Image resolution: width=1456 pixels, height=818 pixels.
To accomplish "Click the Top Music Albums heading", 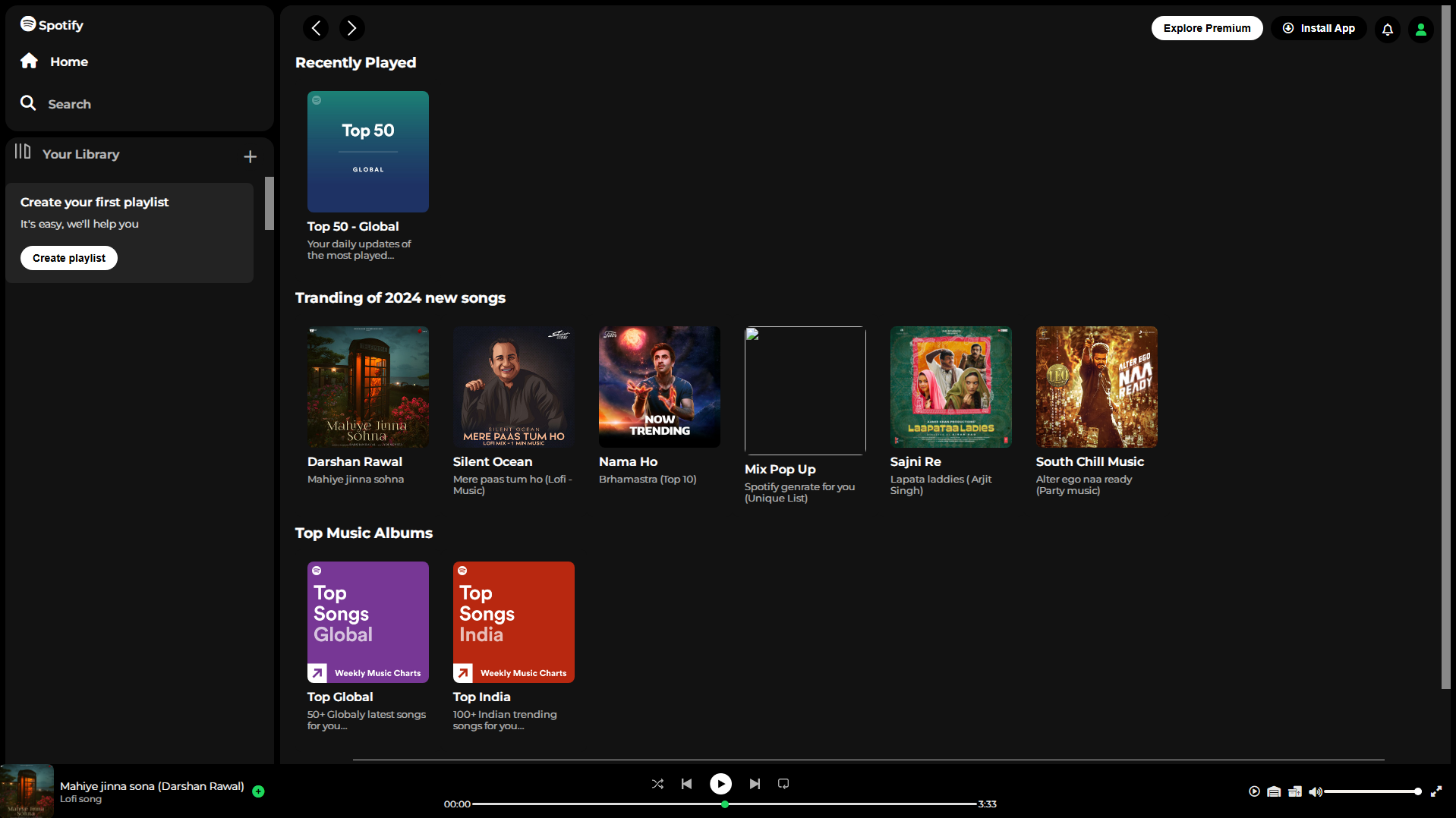I will (x=364, y=533).
